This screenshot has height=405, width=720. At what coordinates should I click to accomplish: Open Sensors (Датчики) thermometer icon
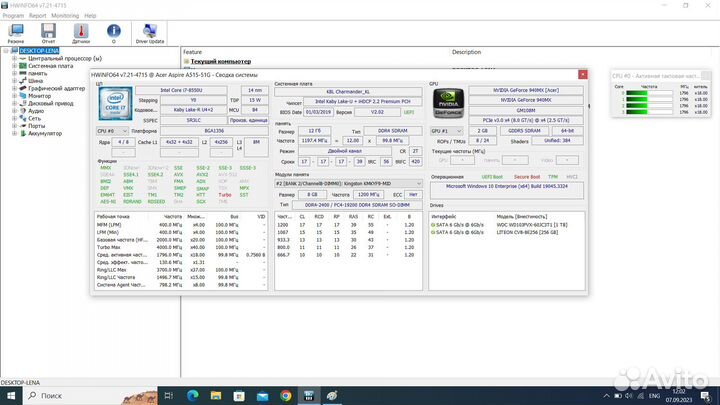(81, 33)
